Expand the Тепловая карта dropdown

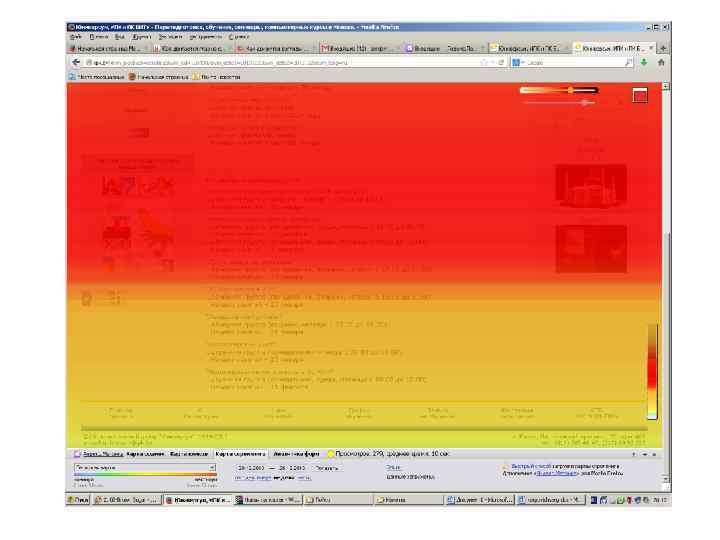(145, 467)
